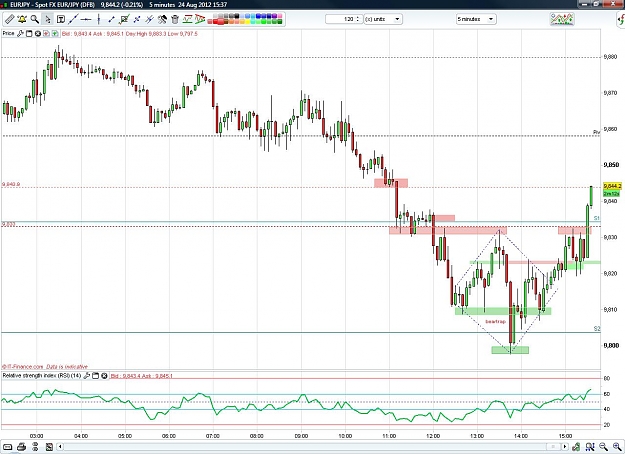The width and height of the screenshot is (625, 454).
Task: Pick the black color swatch
Action: 237,16
